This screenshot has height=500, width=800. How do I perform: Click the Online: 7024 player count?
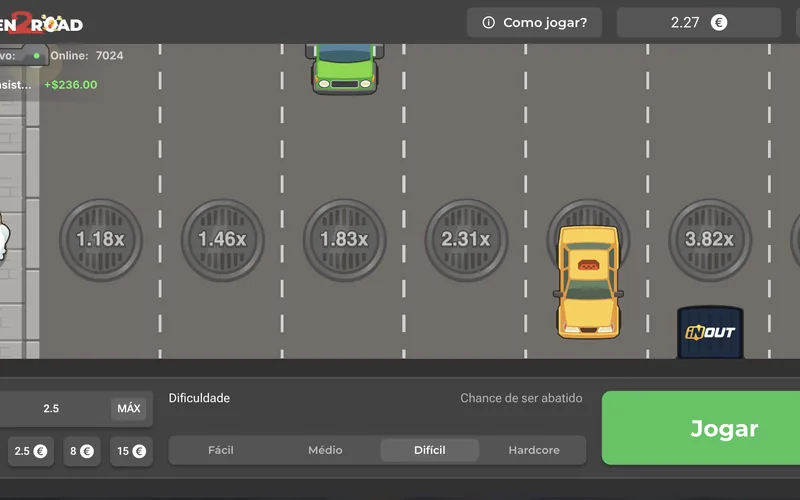point(87,56)
